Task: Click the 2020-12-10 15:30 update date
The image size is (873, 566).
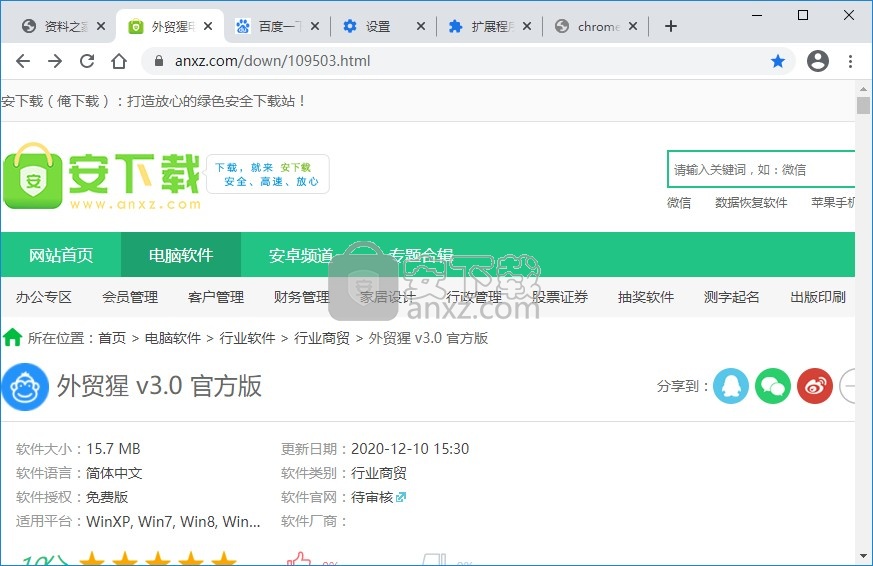Action: 410,449
